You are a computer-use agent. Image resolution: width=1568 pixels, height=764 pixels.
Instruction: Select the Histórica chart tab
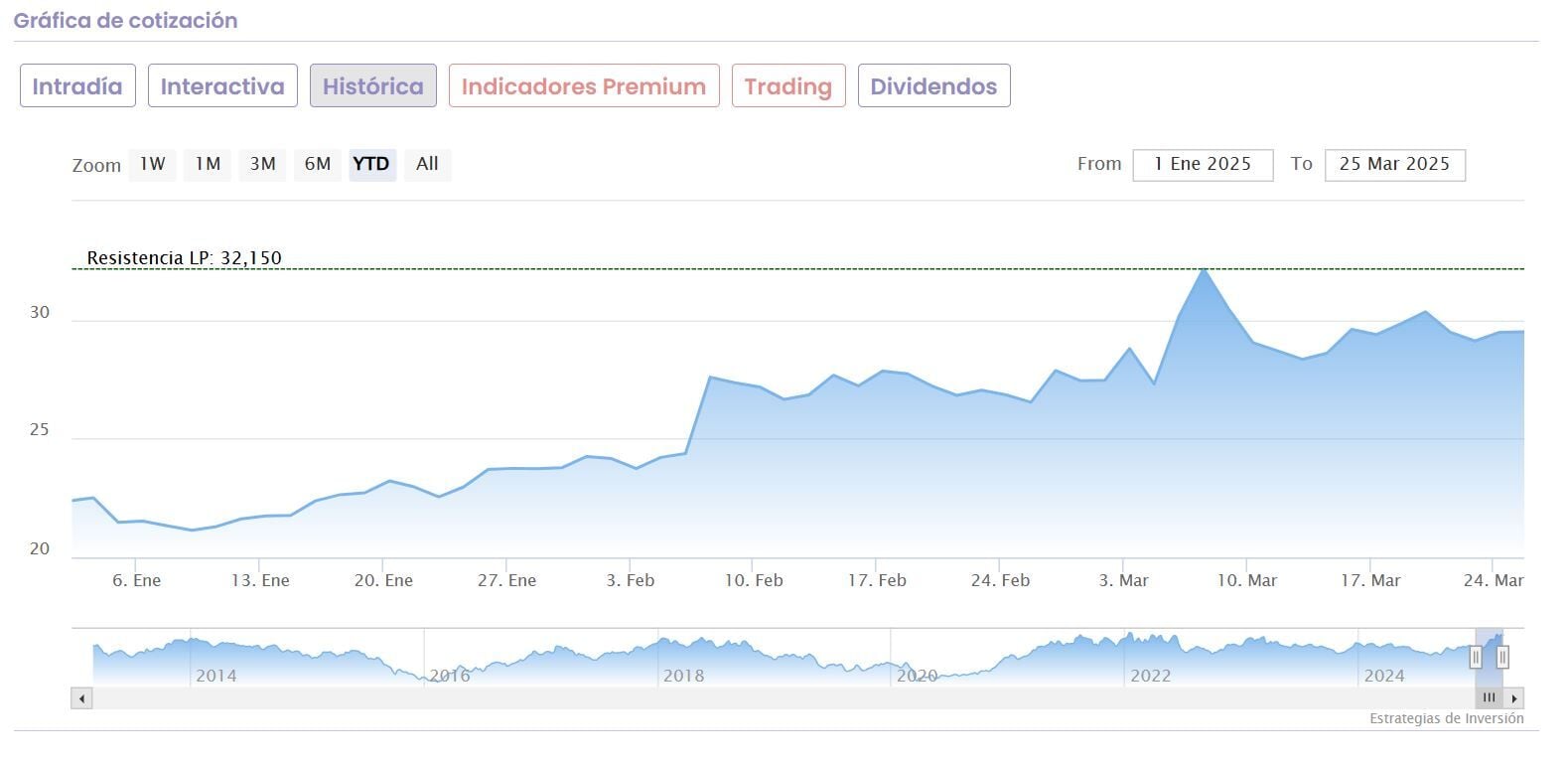point(372,86)
